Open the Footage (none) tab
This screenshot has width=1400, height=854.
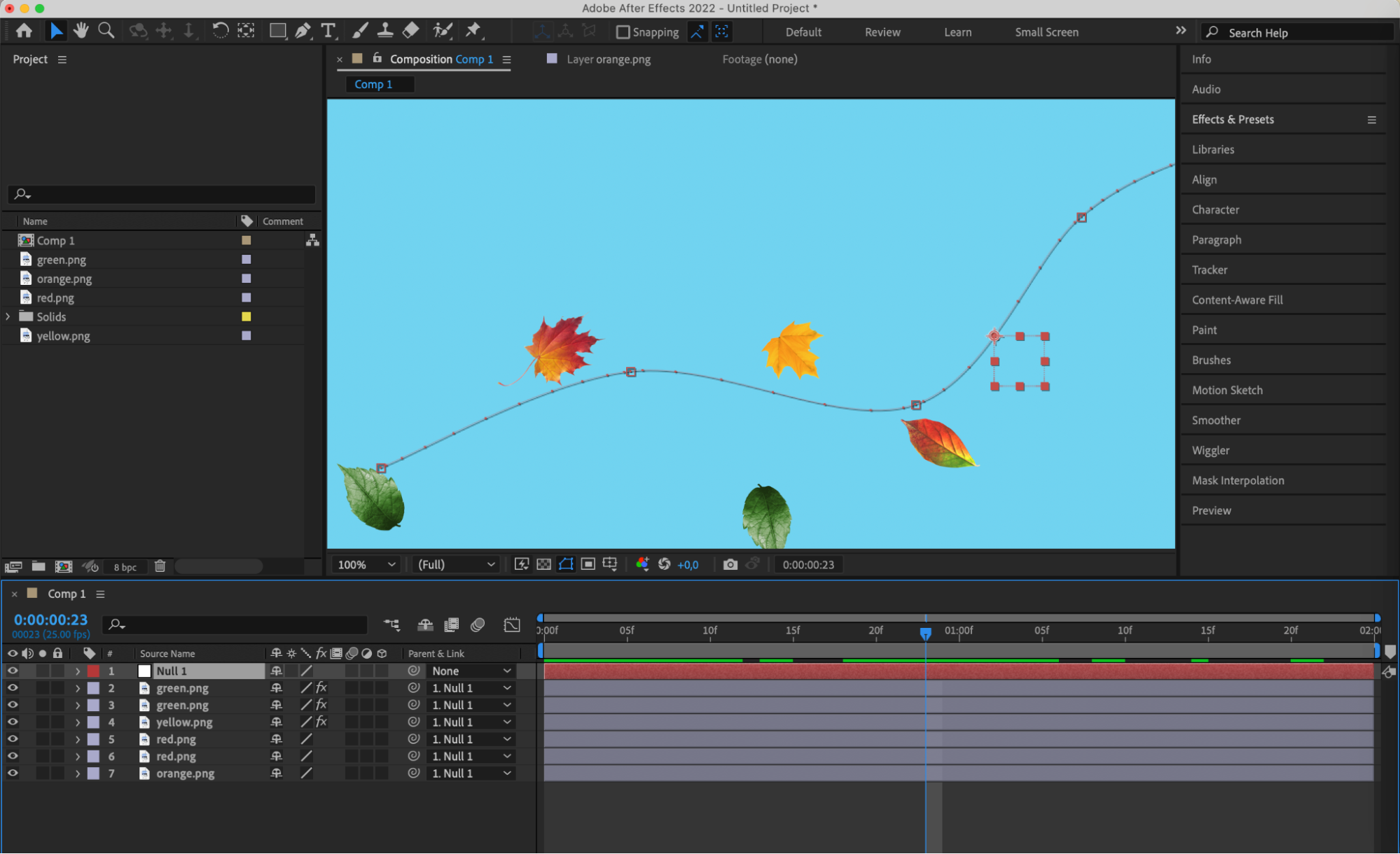pyautogui.click(x=759, y=59)
